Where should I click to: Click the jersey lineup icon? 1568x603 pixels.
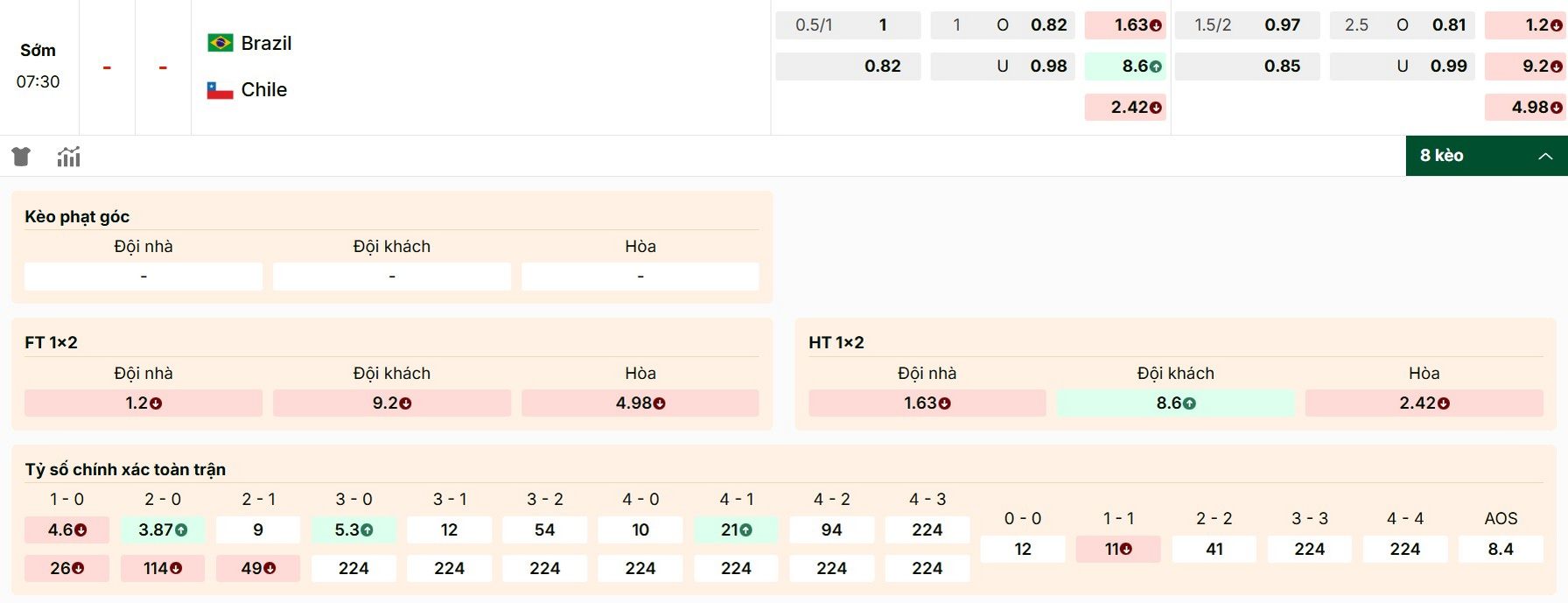point(20,156)
